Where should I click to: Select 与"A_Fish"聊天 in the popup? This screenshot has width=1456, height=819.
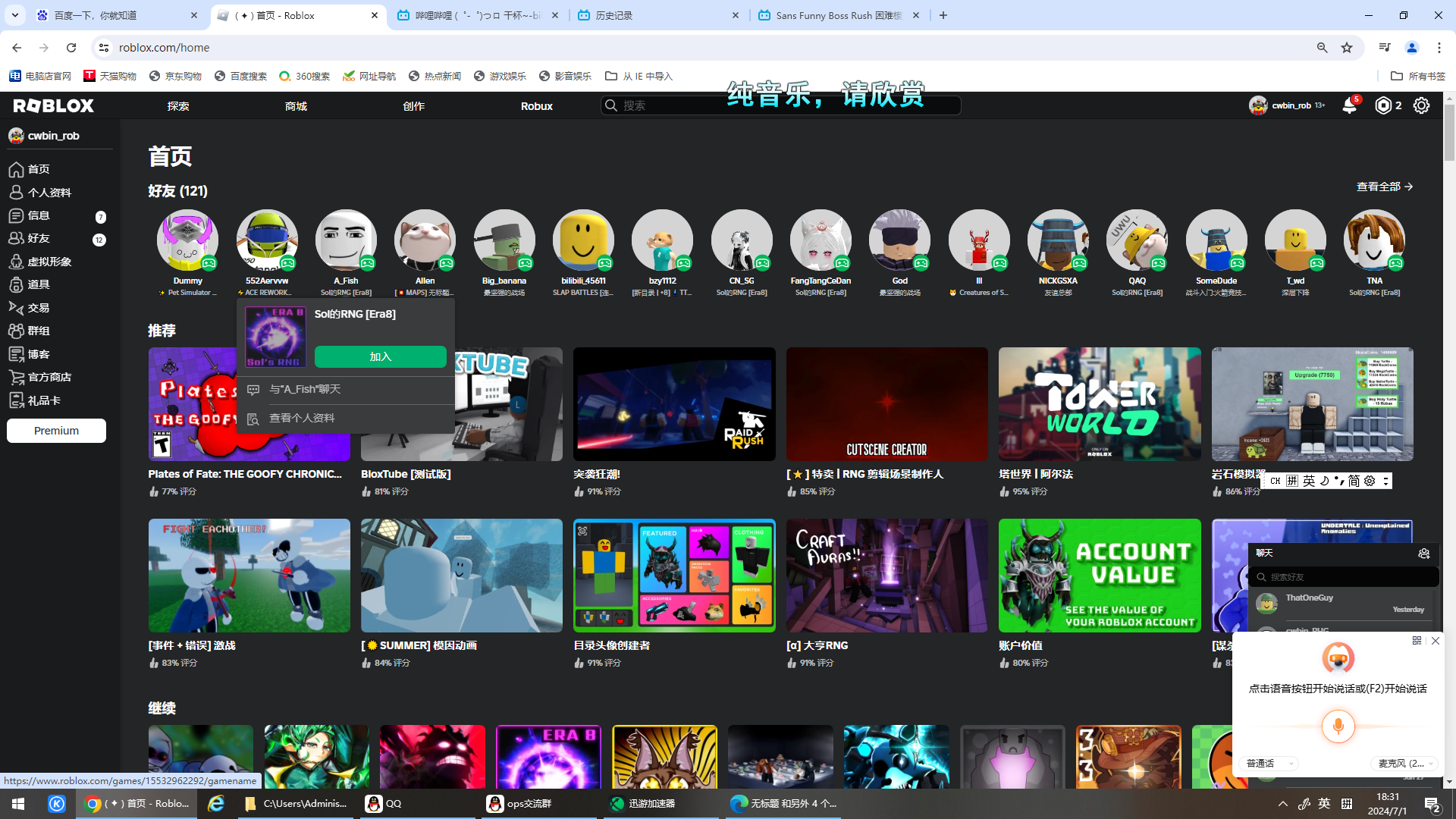point(346,390)
